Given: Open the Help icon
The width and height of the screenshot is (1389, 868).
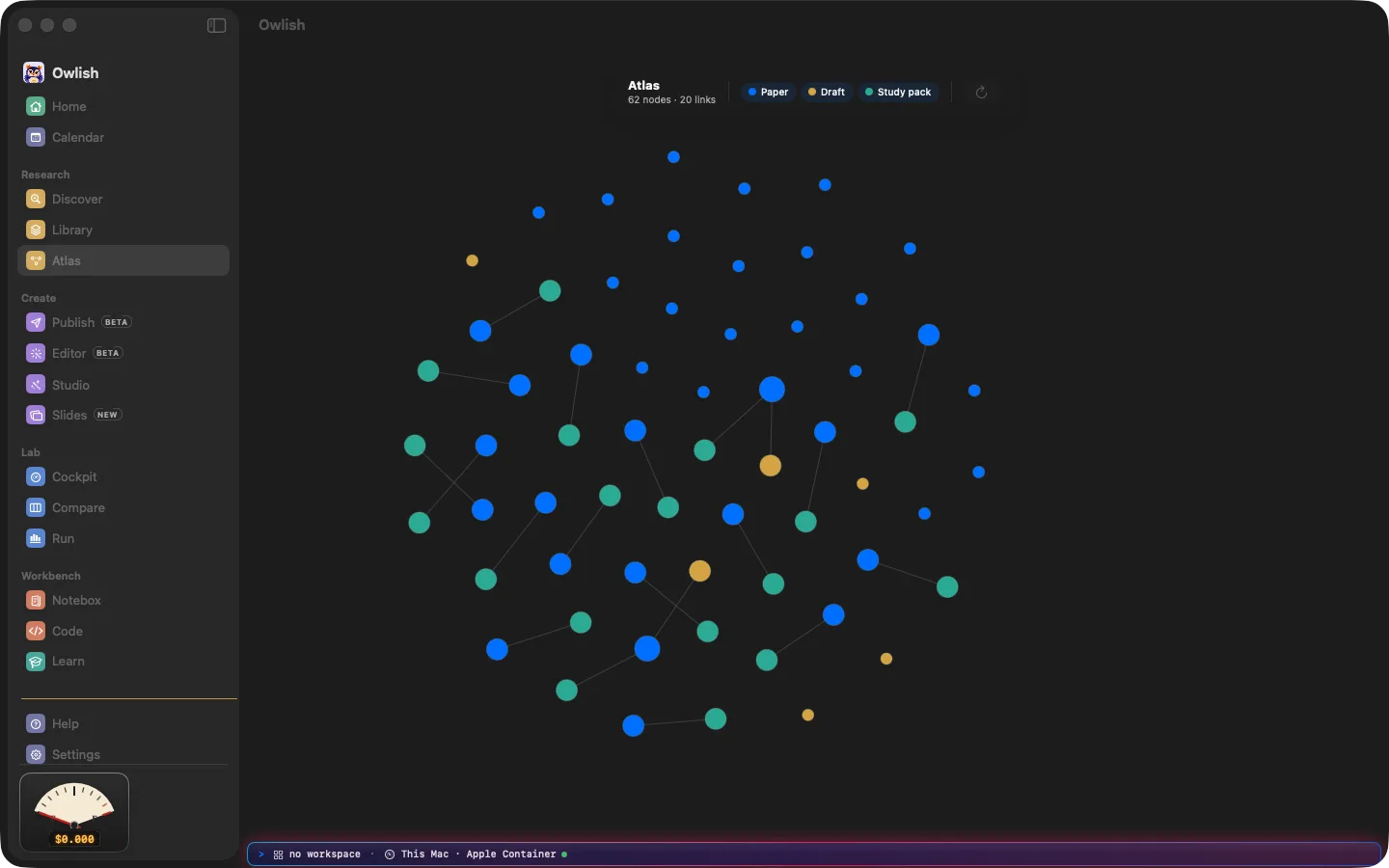Looking at the screenshot, I should pos(36,723).
